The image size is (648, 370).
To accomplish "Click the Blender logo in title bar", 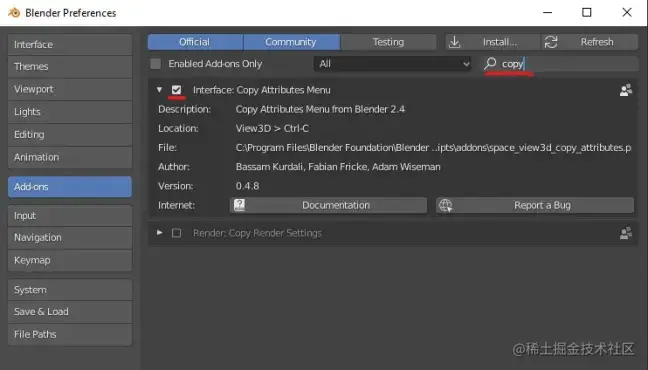I will (14, 12).
